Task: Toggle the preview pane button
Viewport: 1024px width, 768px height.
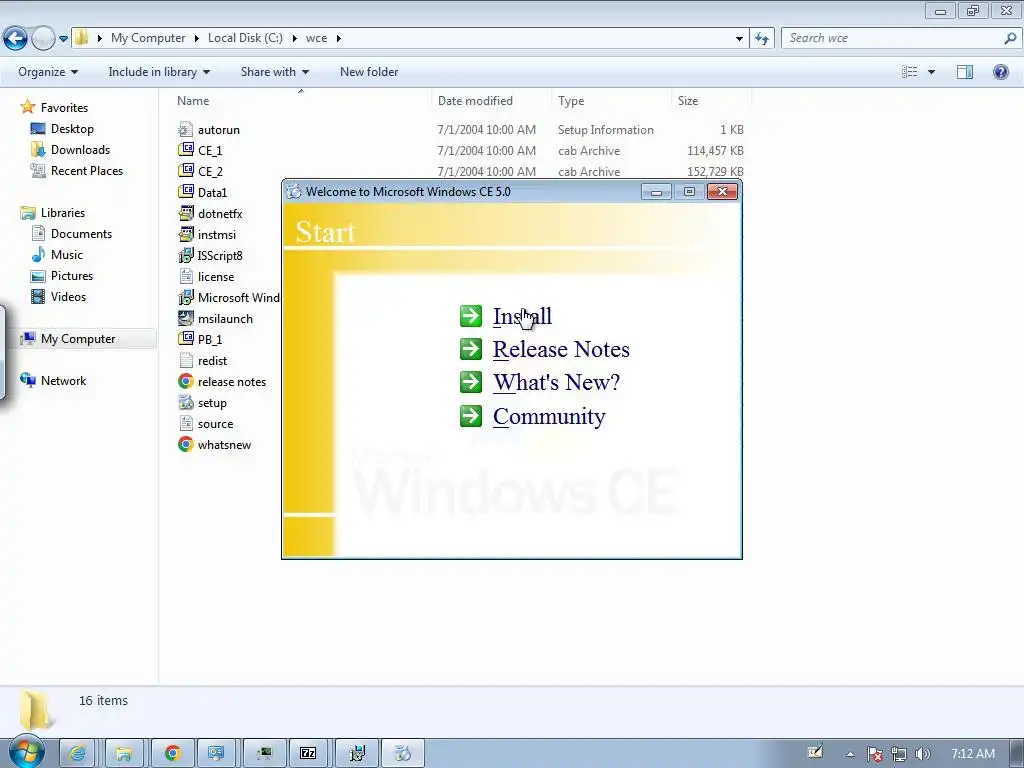Action: click(x=965, y=72)
